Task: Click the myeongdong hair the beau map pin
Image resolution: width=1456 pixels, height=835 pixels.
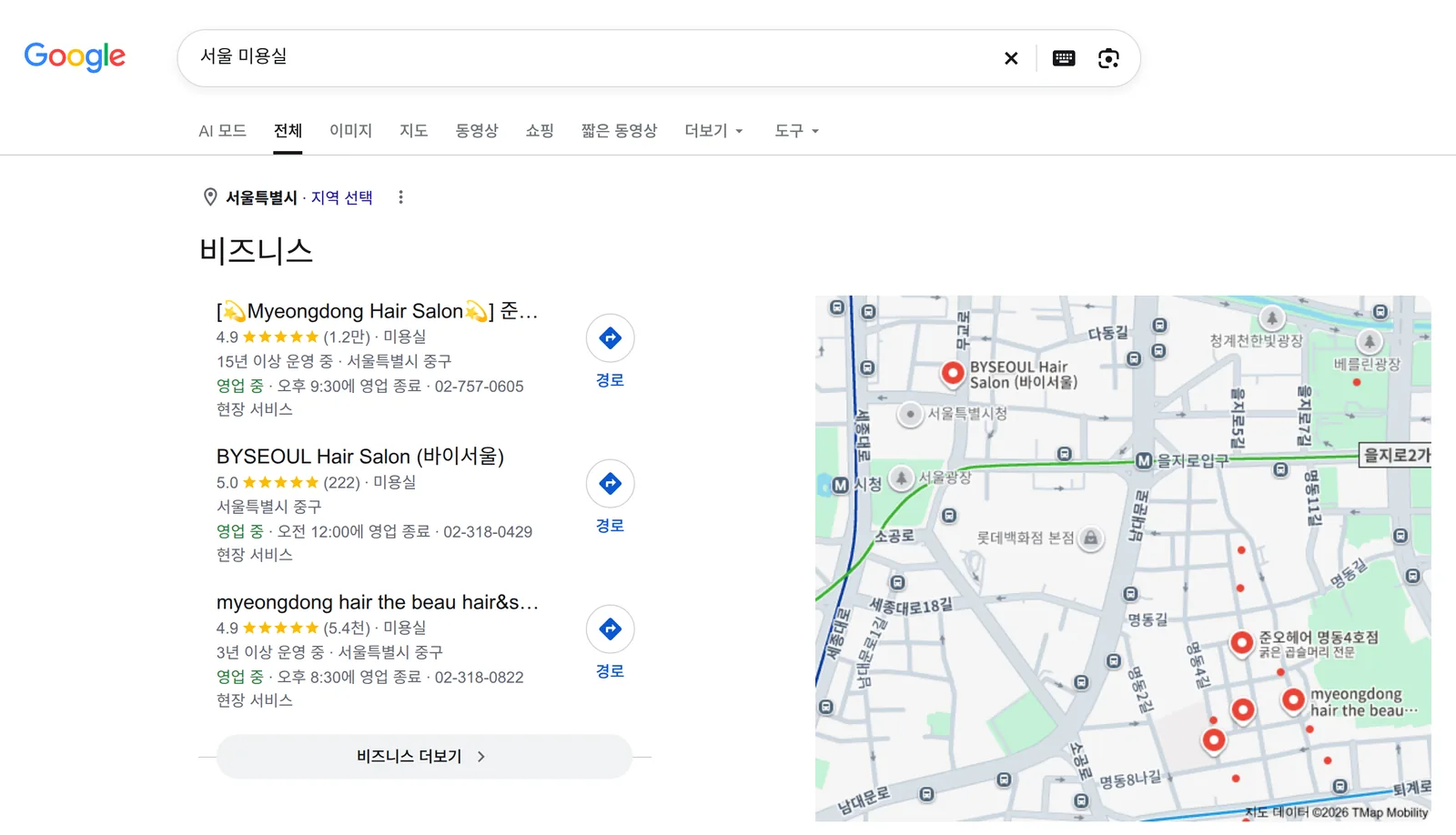Action: coord(1293,700)
